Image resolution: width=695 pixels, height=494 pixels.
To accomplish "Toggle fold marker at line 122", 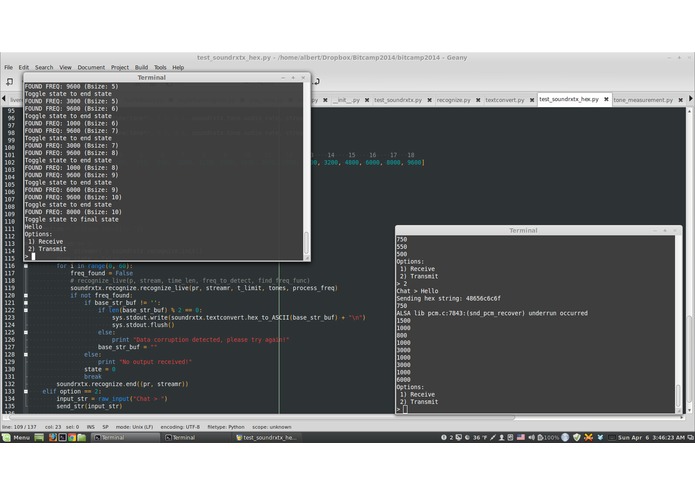I will 26,310.
